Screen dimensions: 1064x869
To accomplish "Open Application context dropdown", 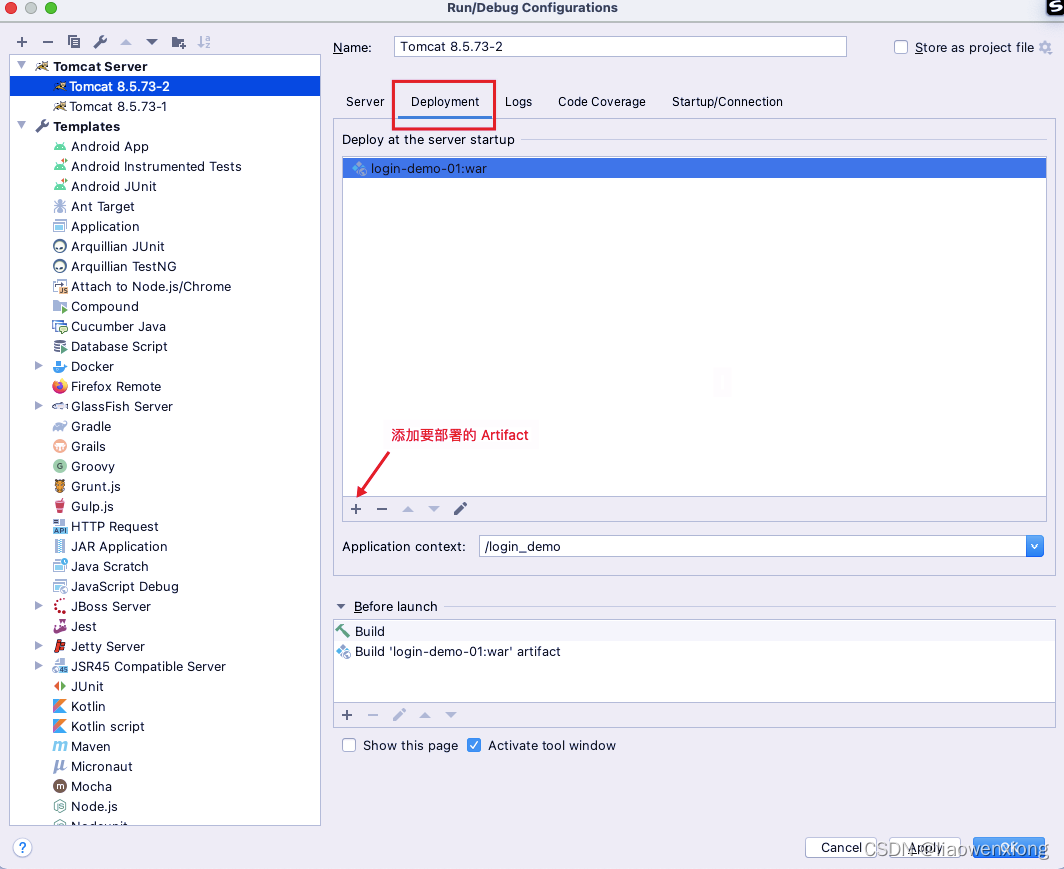I will pos(1035,546).
